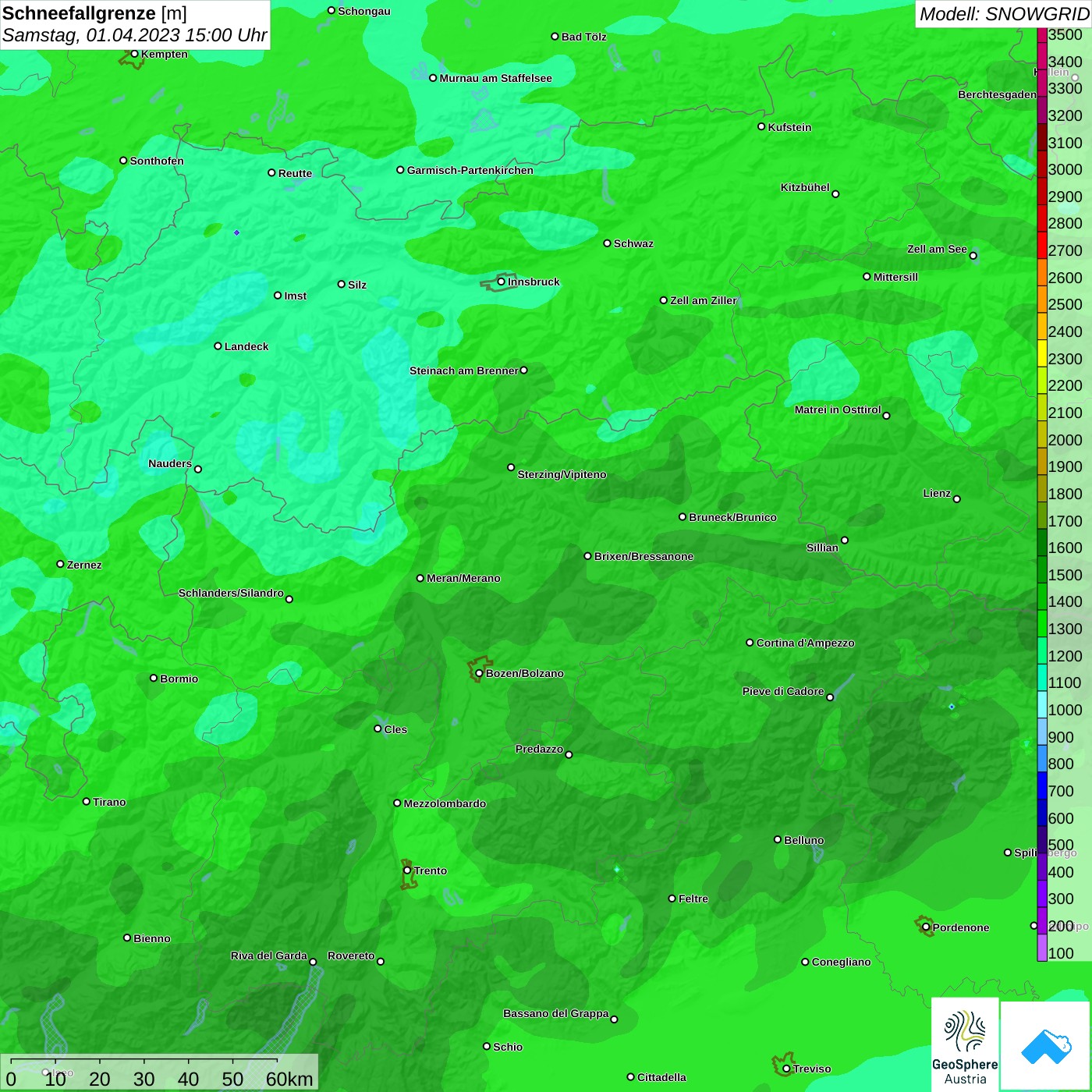This screenshot has height=1092, width=1092.
Task: Click the Reutte city label
Action: [295, 173]
